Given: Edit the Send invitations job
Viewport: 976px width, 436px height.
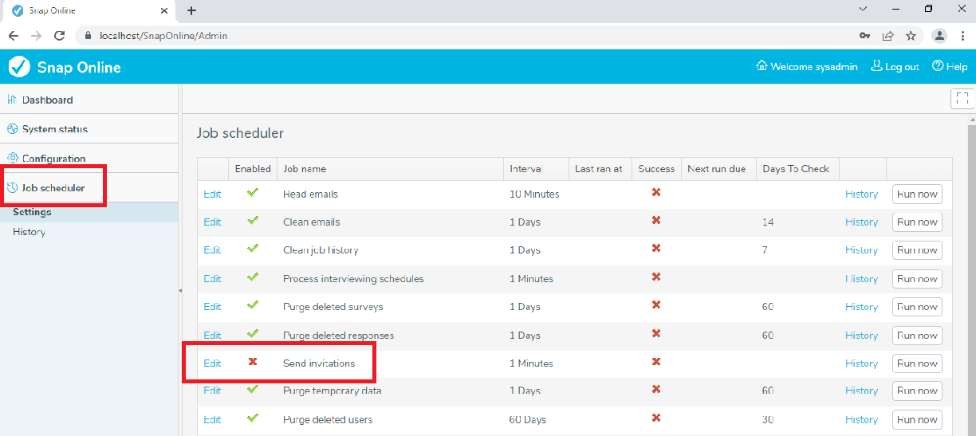Looking at the screenshot, I should click(x=212, y=363).
